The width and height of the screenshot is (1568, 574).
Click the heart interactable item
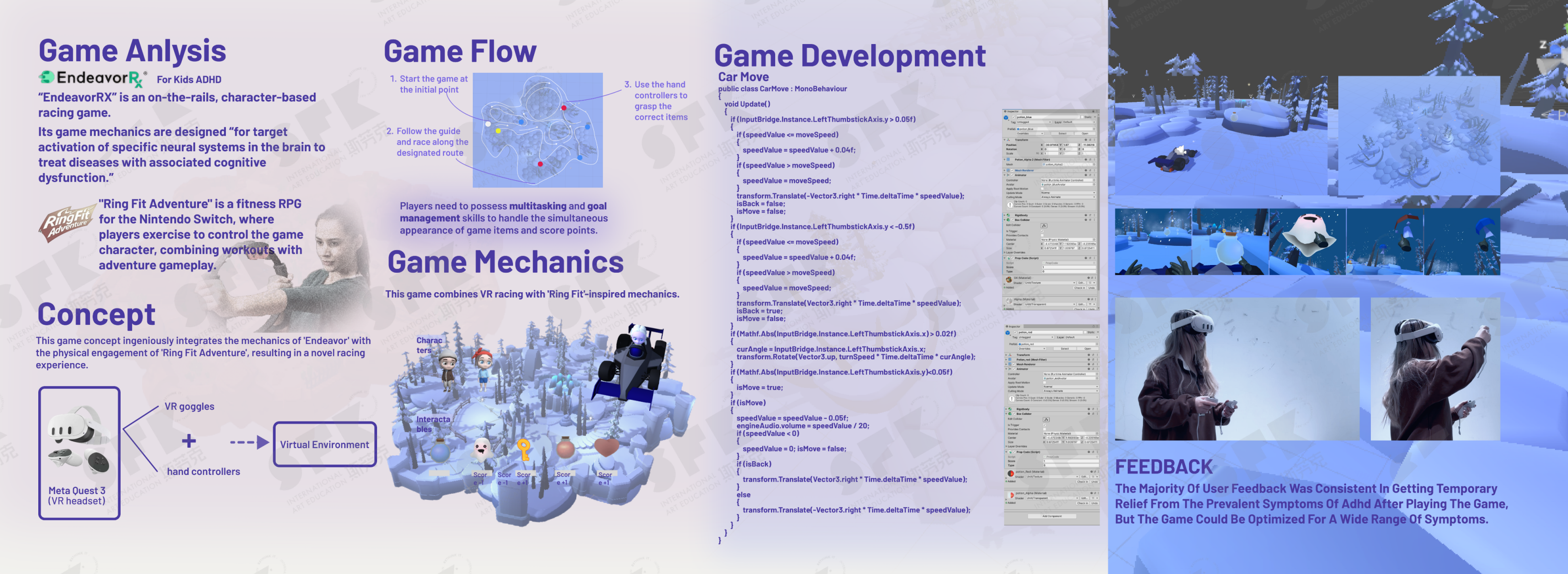pyautogui.click(x=606, y=447)
